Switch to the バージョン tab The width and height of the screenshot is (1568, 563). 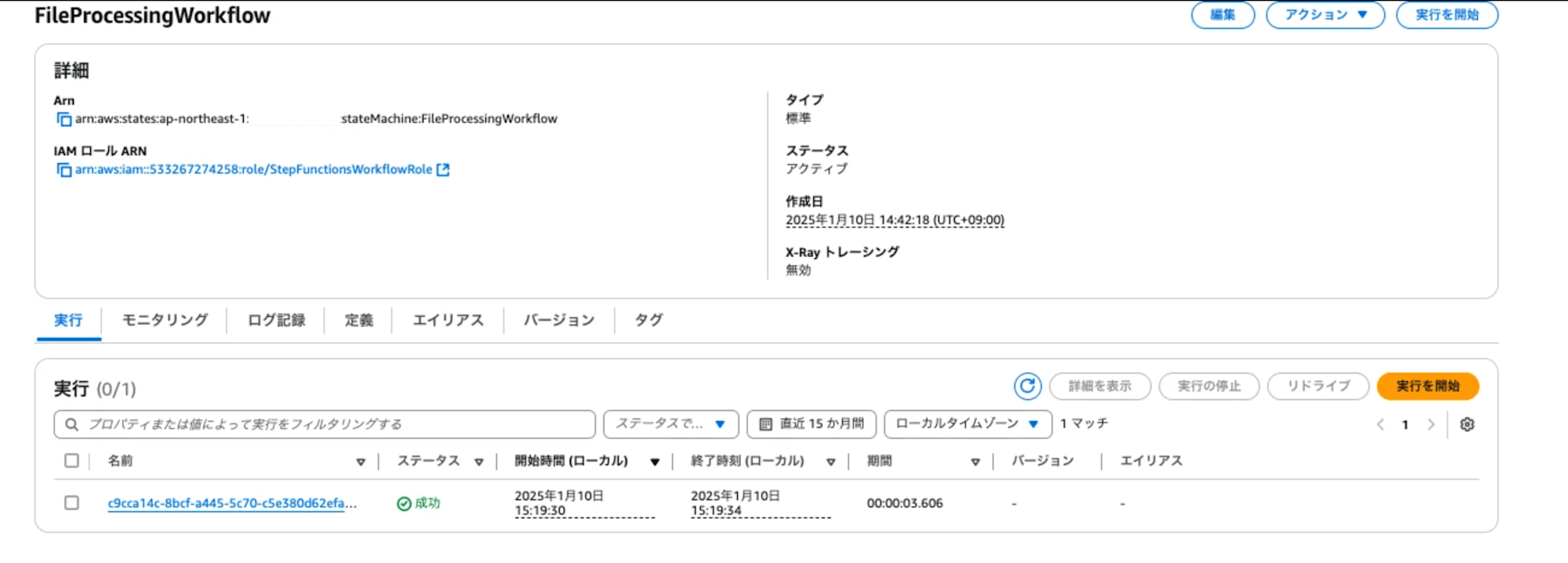(559, 320)
